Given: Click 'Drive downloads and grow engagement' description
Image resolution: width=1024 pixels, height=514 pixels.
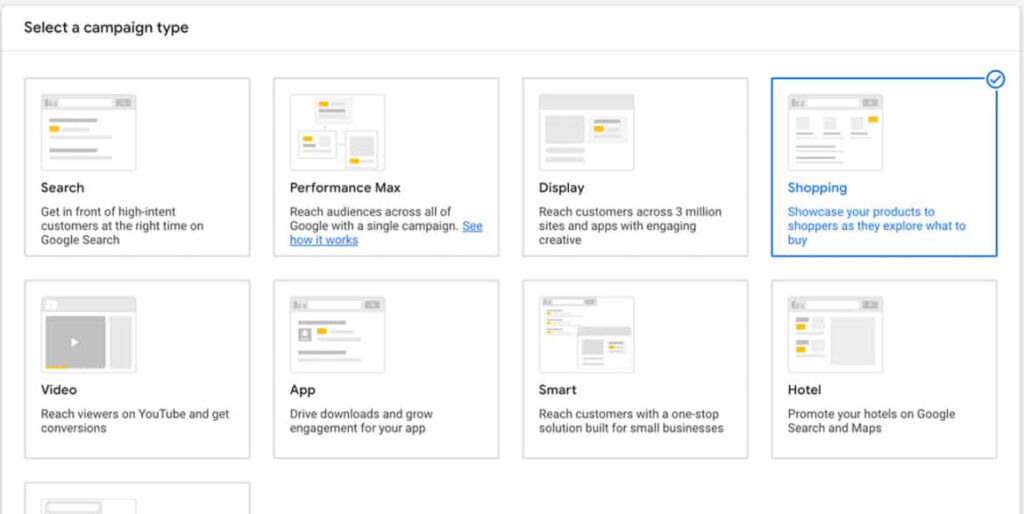Looking at the screenshot, I should pyautogui.click(x=361, y=421).
